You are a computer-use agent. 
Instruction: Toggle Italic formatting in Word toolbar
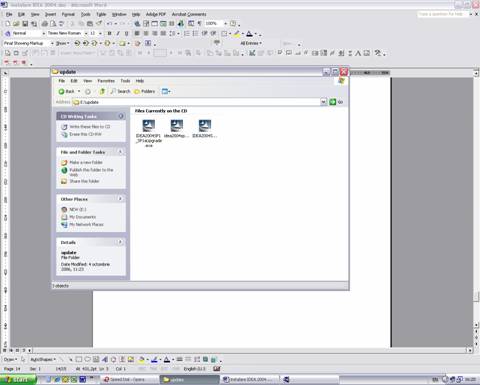(x=118, y=33)
